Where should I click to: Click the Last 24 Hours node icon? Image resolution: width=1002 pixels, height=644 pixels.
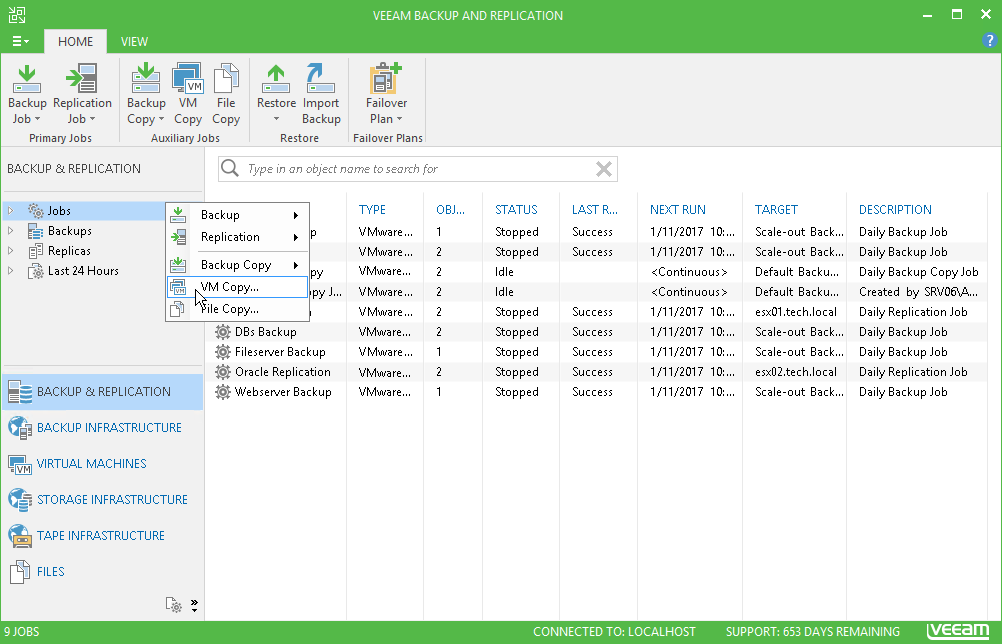36,271
